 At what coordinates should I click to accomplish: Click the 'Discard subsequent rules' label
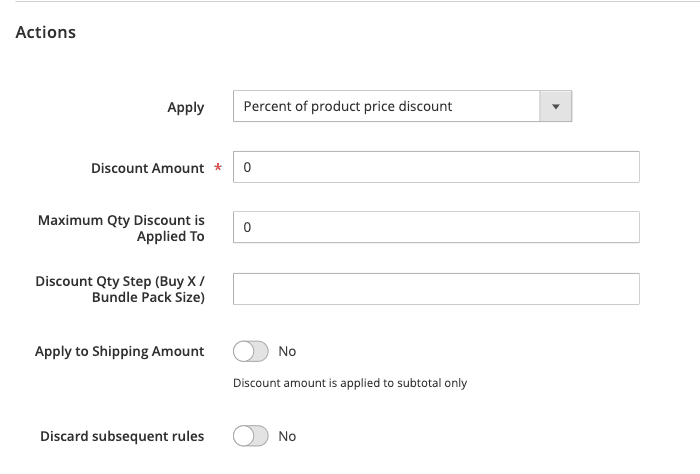click(x=122, y=436)
